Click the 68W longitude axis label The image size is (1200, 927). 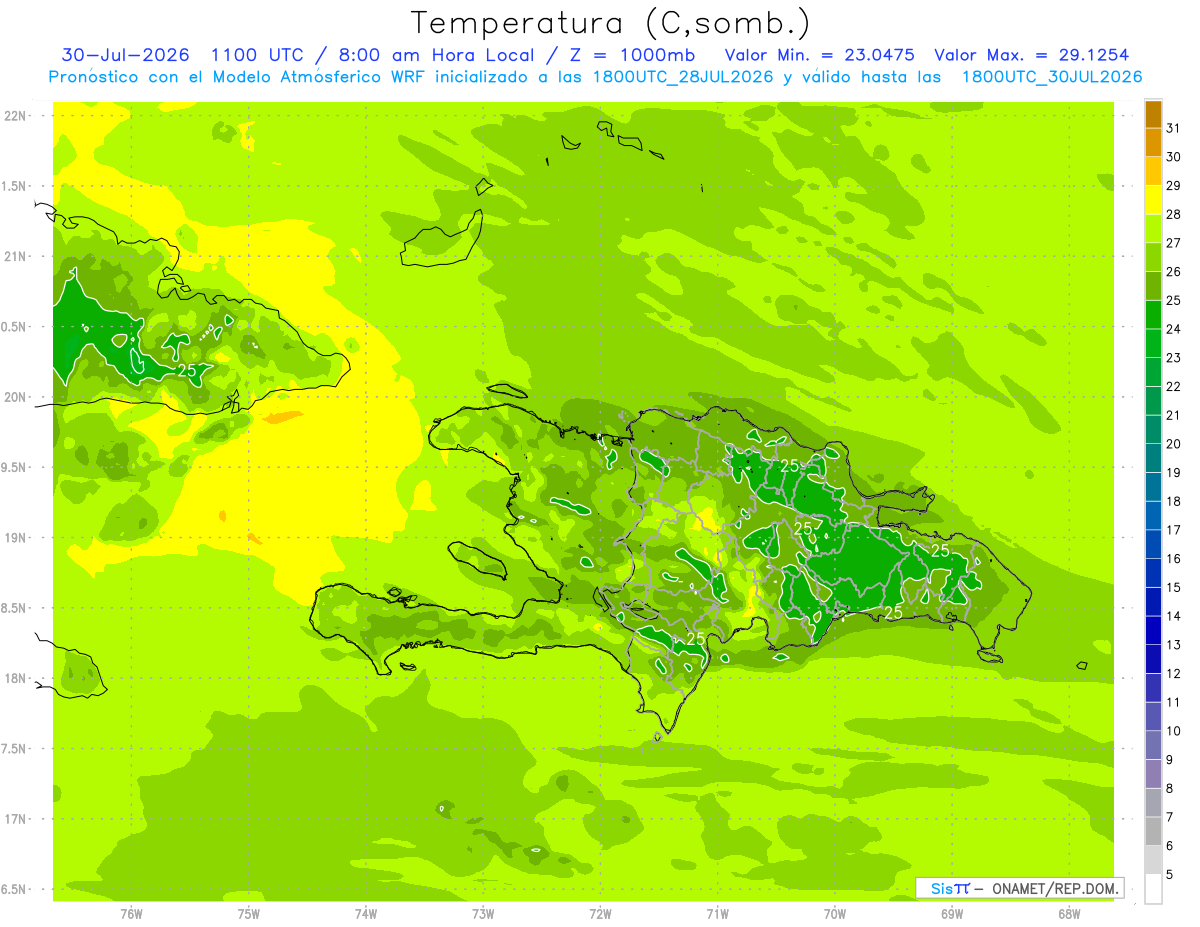point(1069,914)
